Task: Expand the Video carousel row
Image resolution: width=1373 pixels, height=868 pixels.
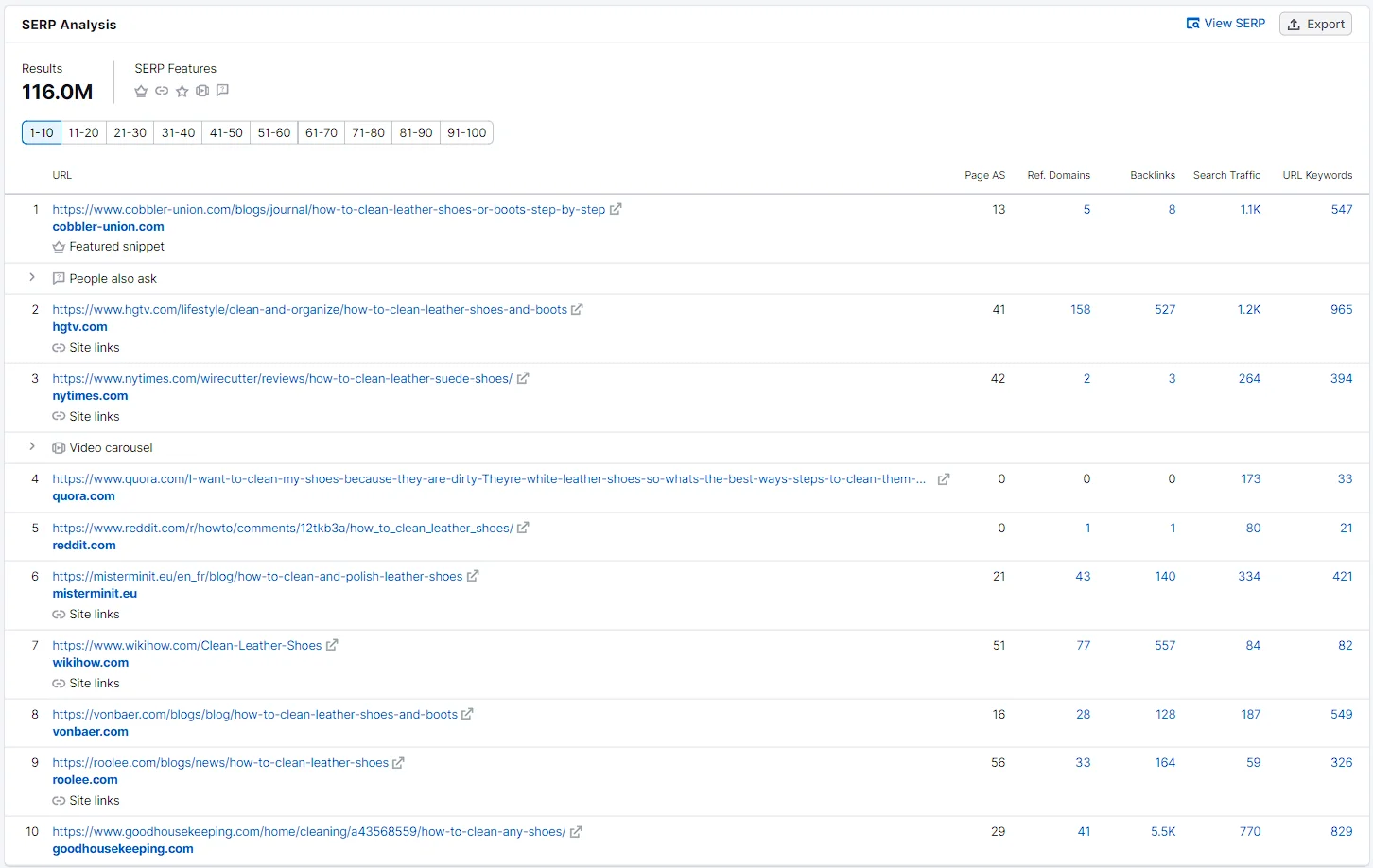Action: click(32, 446)
